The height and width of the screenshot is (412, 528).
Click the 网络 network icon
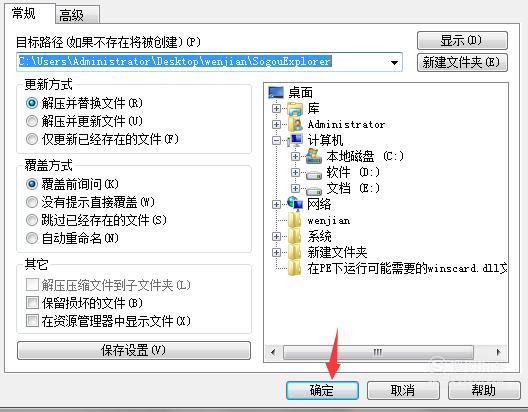(295, 204)
